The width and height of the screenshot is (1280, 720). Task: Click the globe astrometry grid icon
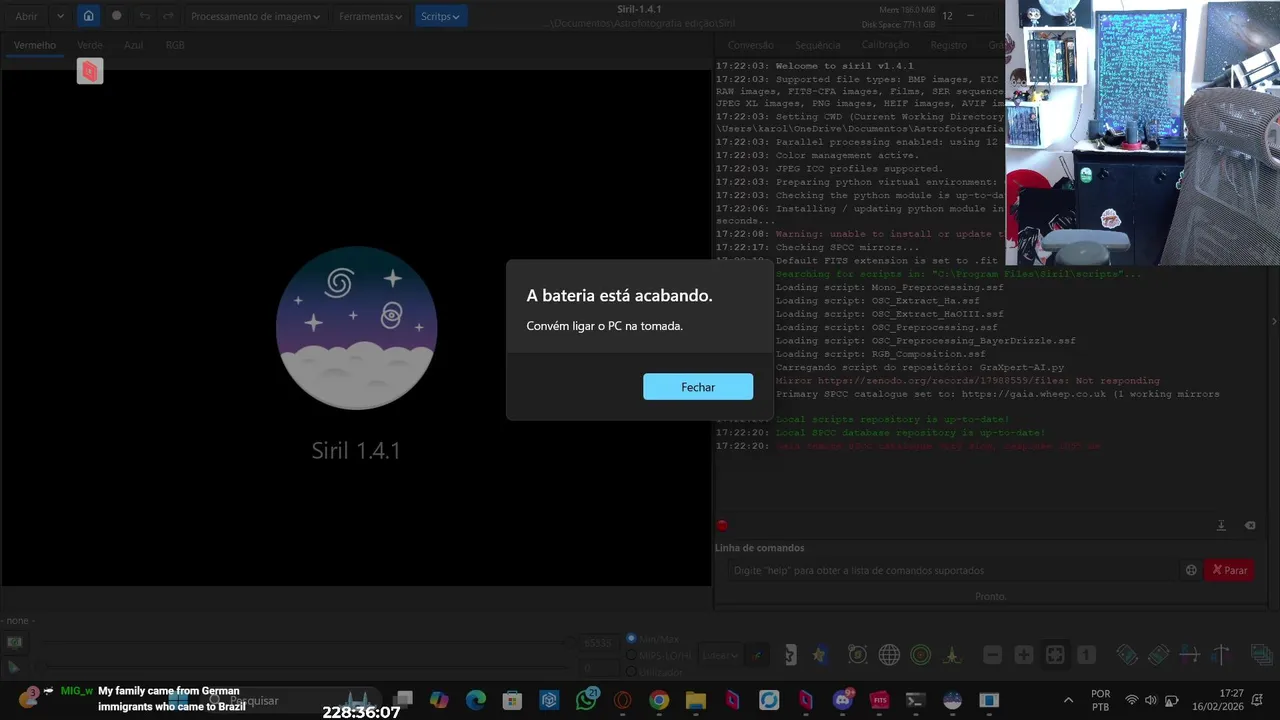click(889, 655)
